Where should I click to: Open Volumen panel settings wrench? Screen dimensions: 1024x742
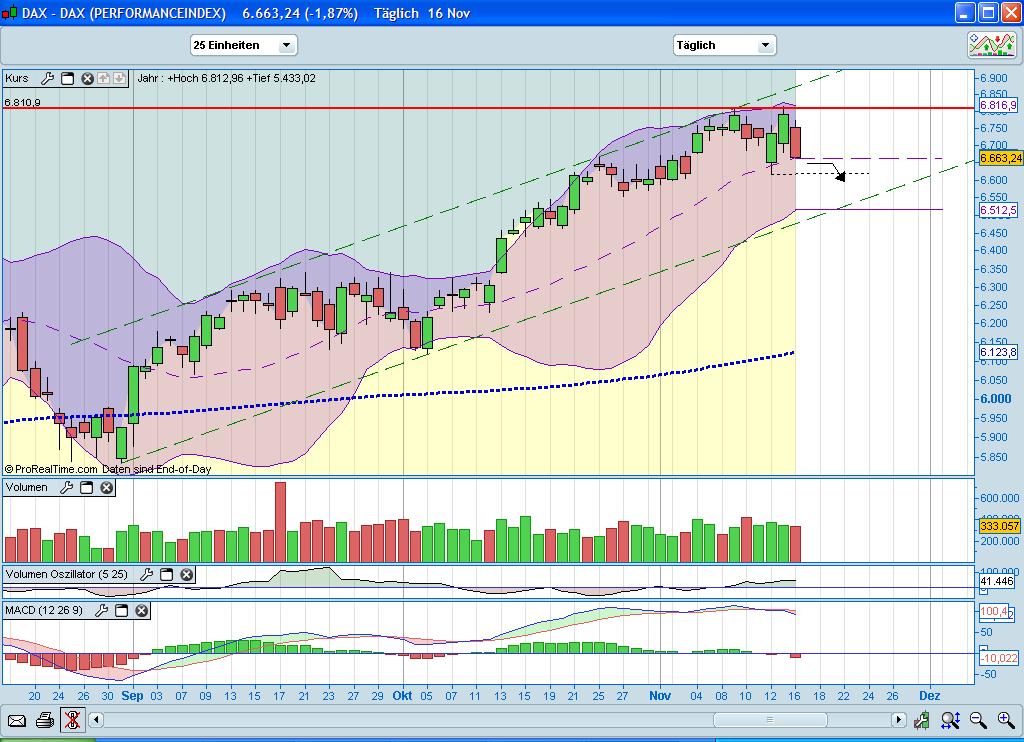(66, 487)
